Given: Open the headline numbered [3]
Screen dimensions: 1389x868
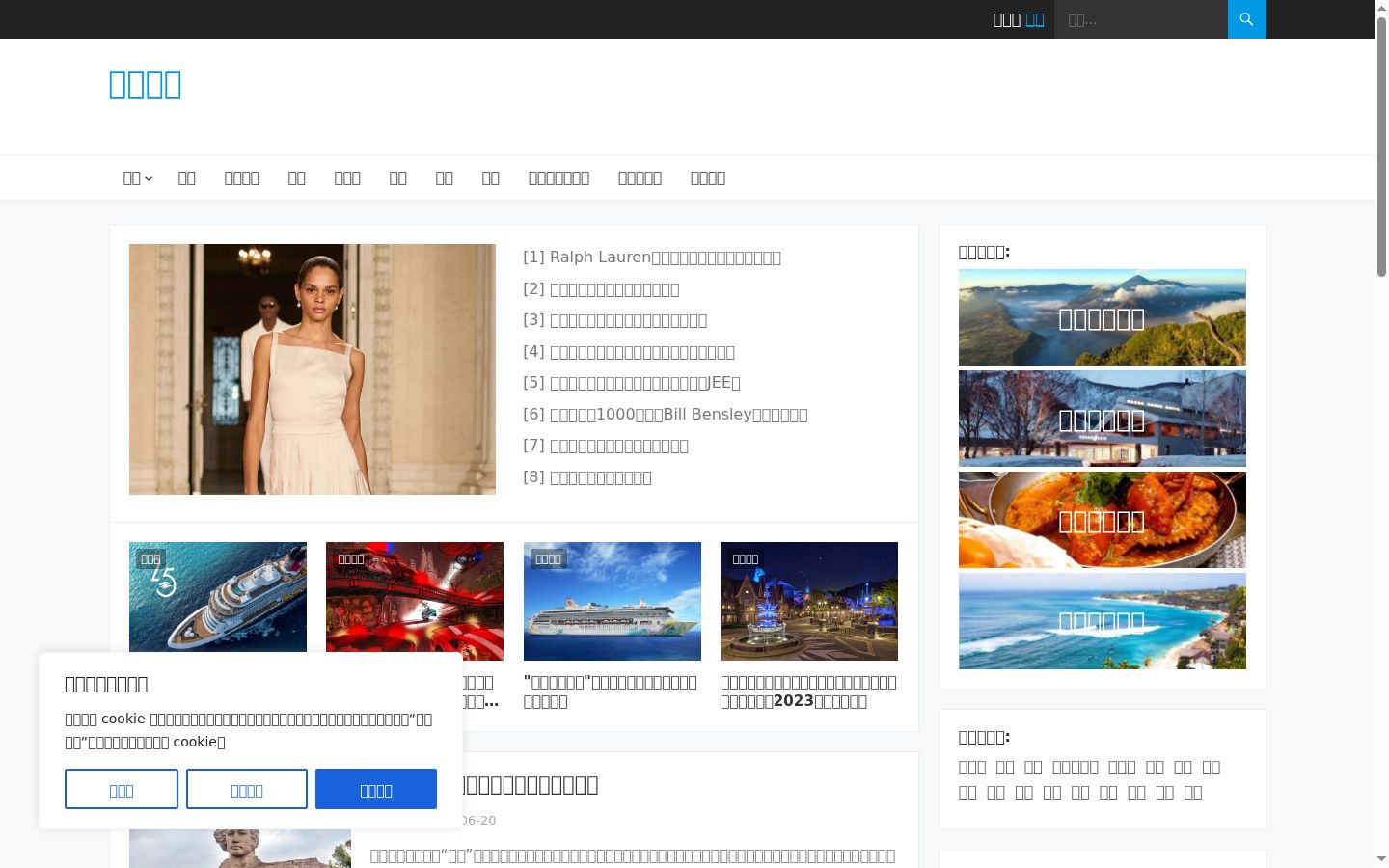Looking at the screenshot, I should click(615, 320).
